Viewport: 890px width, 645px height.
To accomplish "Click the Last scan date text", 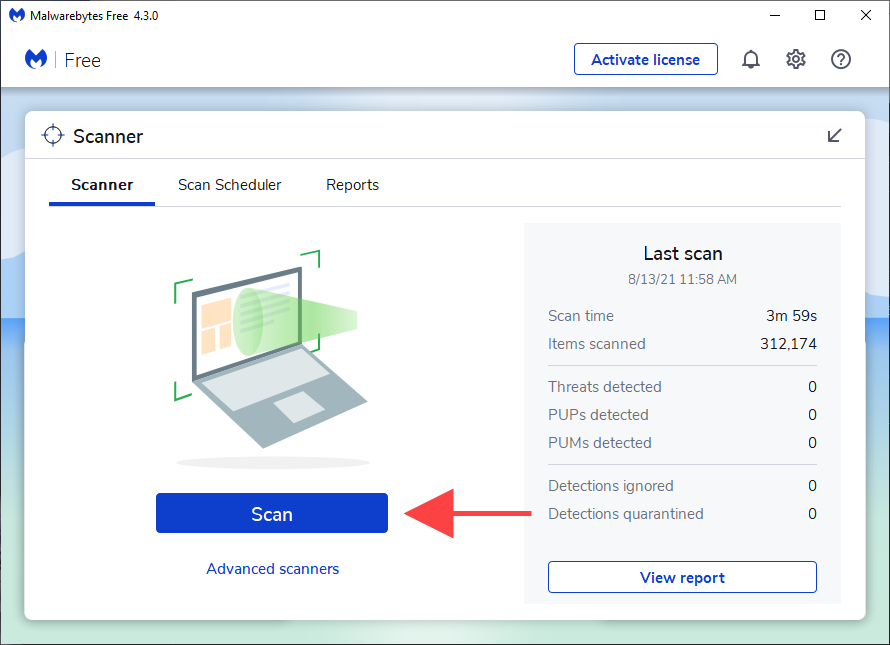I will 682,280.
